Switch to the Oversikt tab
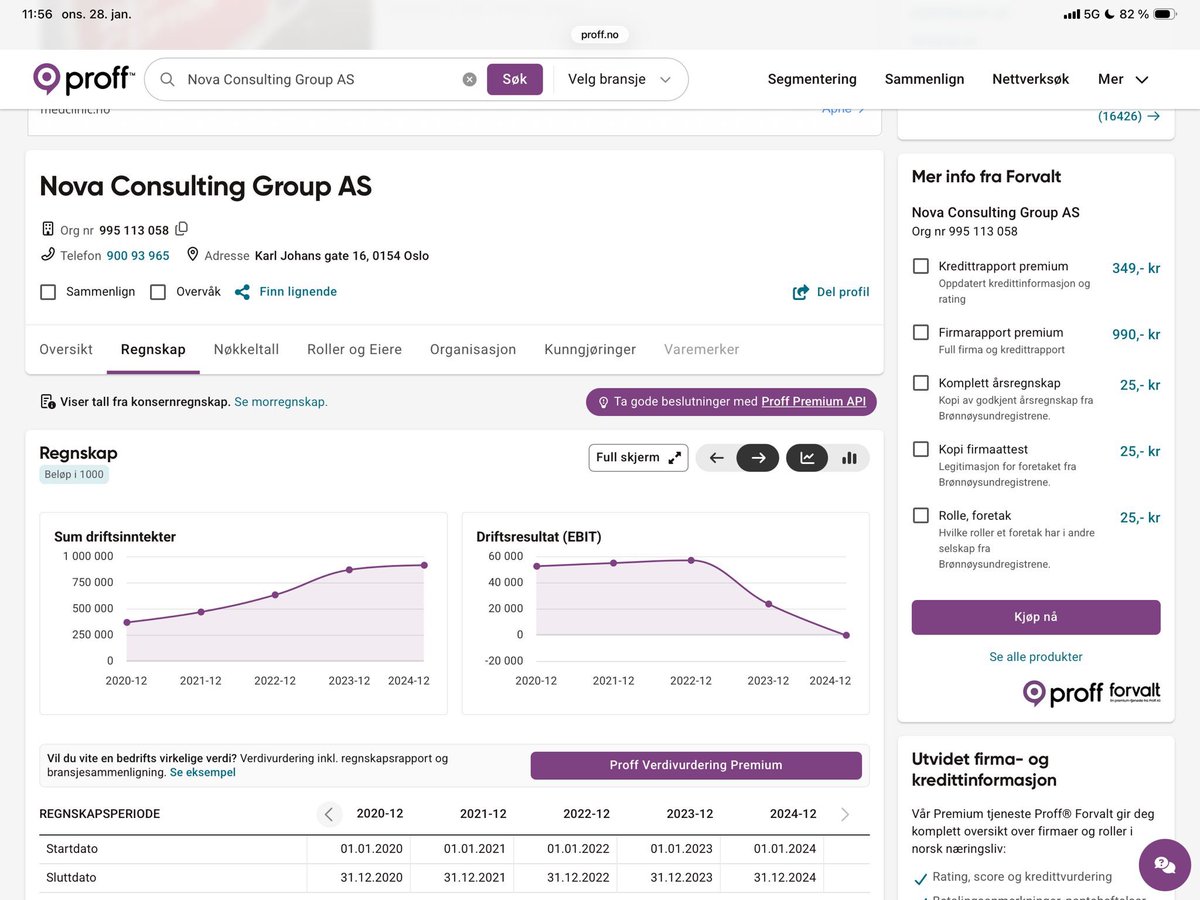 (x=66, y=349)
